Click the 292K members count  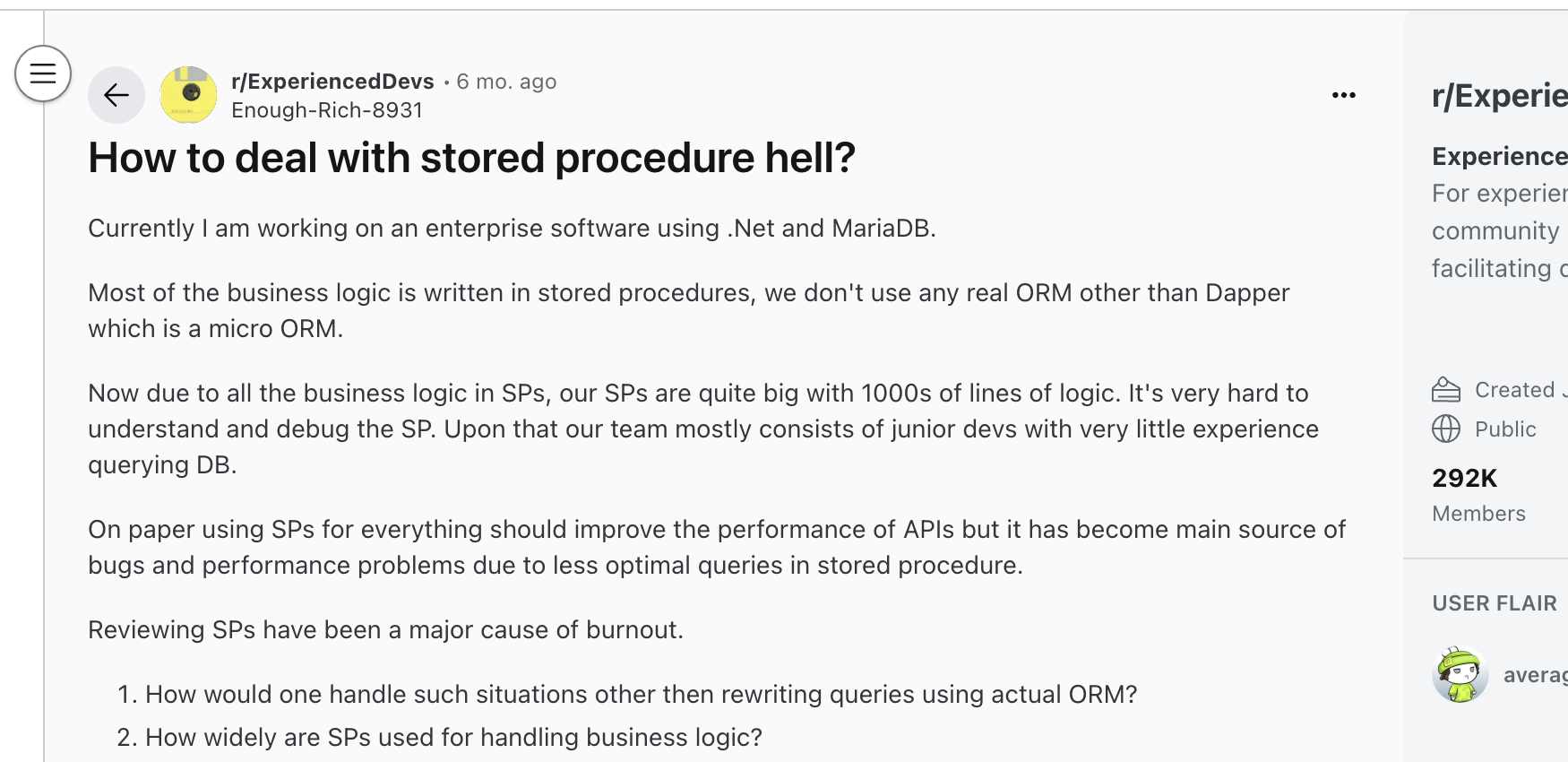pyautogui.click(x=1464, y=478)
